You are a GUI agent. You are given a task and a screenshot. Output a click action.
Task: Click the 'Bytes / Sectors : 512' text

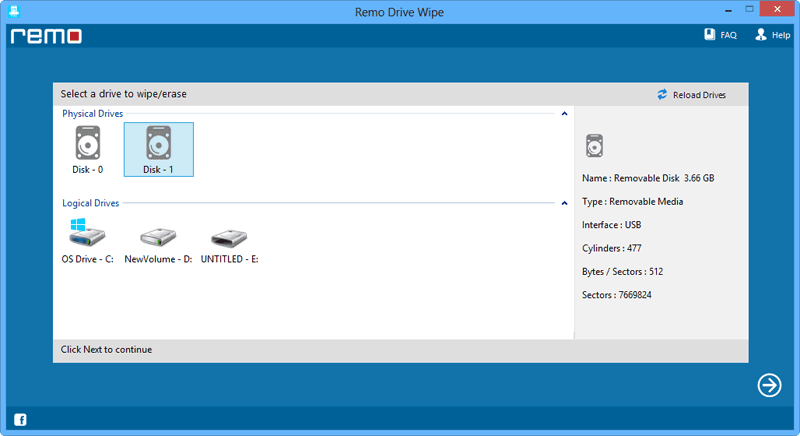[x=622, y=272]
